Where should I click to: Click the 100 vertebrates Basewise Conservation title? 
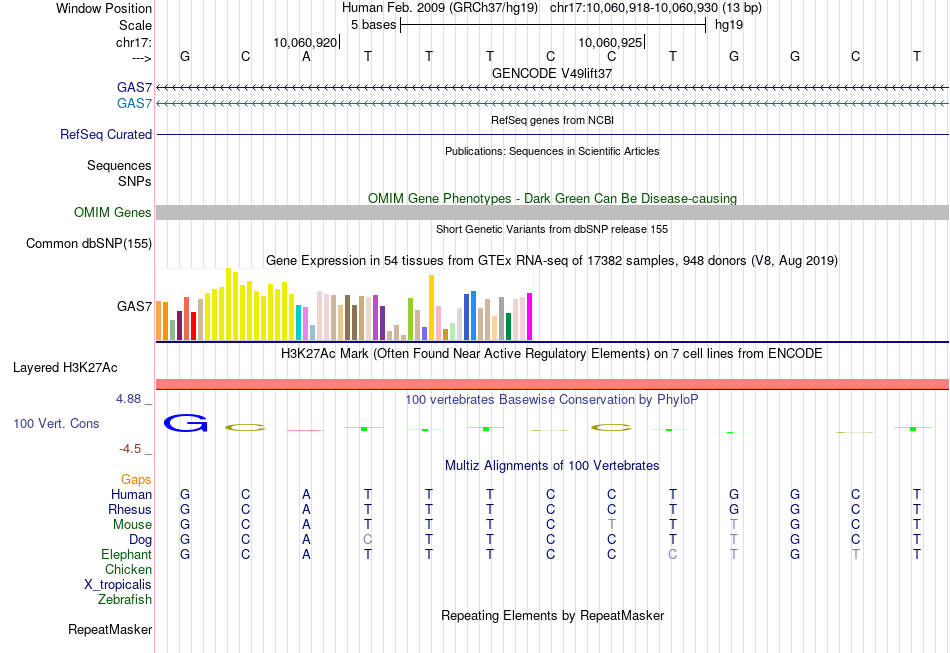click(x=552, y=400)
